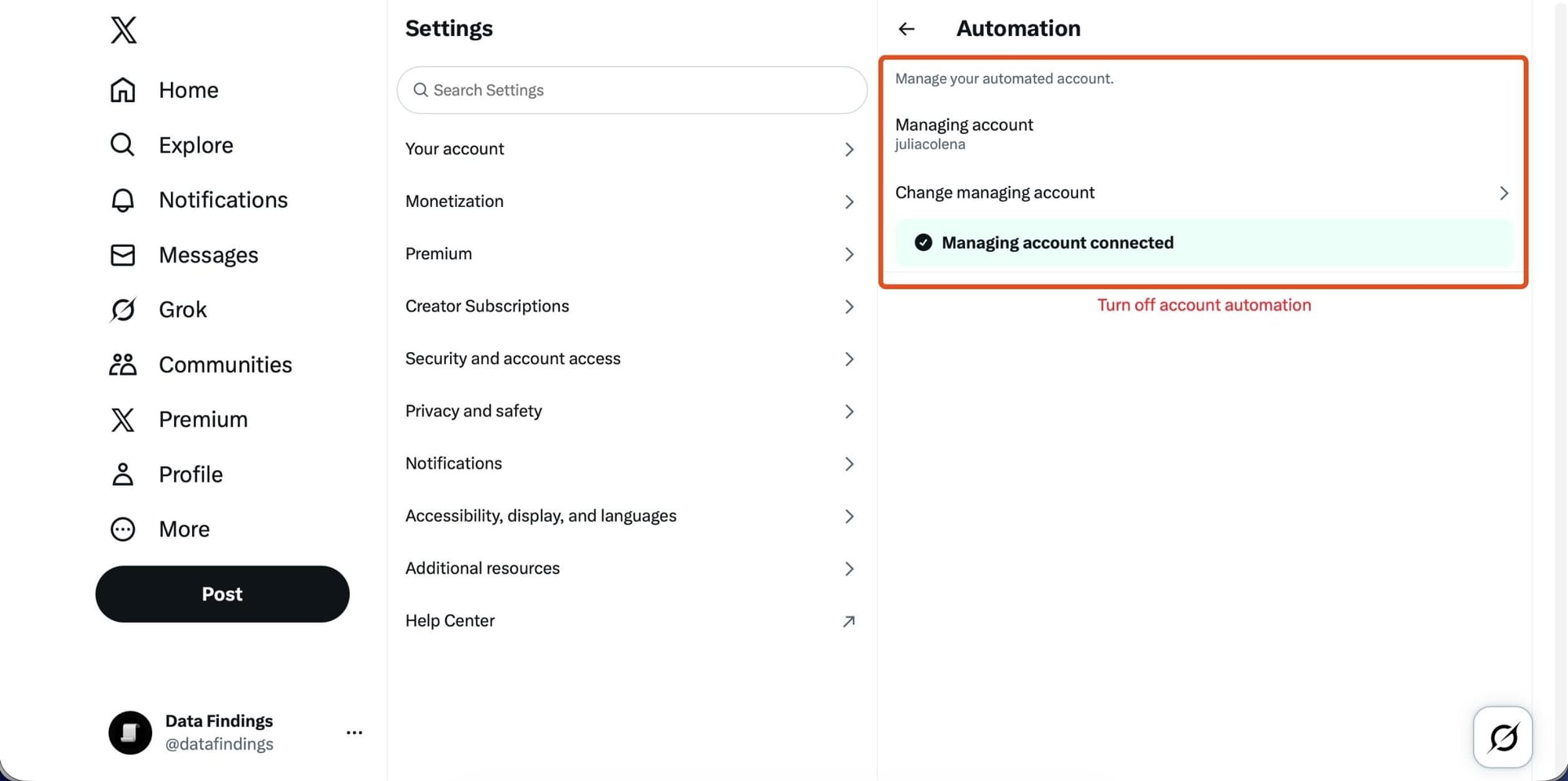Image resolution: width=1568 pixels, height=781 pixels.
Task: Click the X logo at top left
Action: (x=123, y=30)
